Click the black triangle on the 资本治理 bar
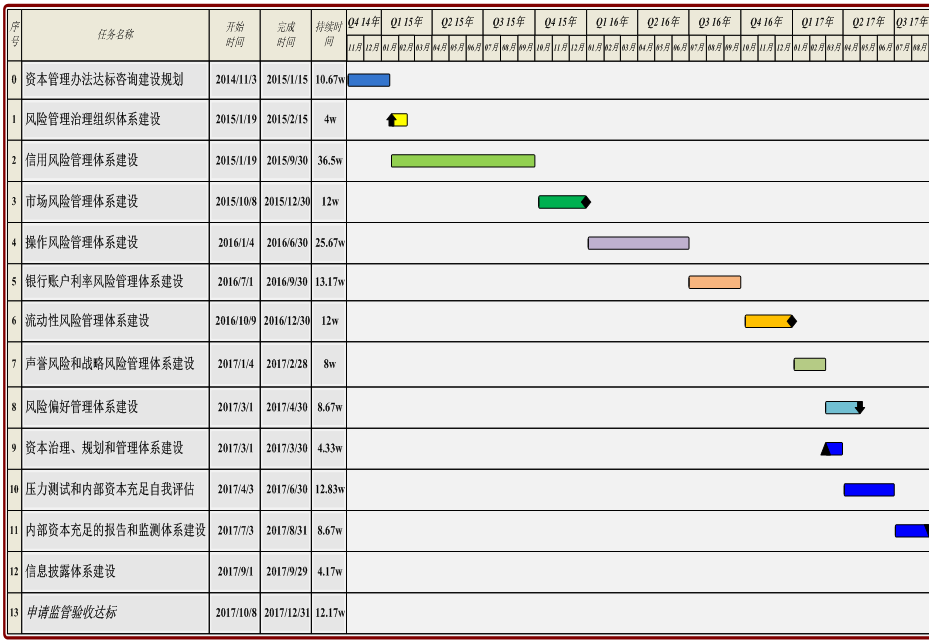This screenshot has width=929, height=643. pyautogui.click(x=826, y=449)
